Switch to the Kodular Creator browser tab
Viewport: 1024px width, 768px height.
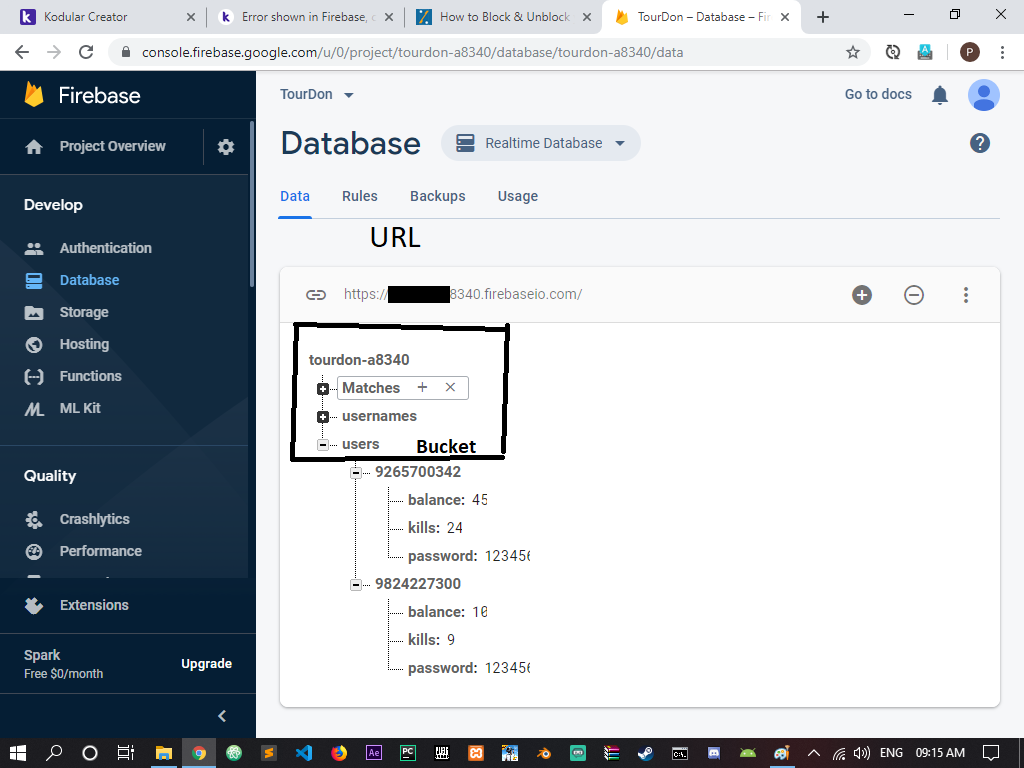click(104, 17)
